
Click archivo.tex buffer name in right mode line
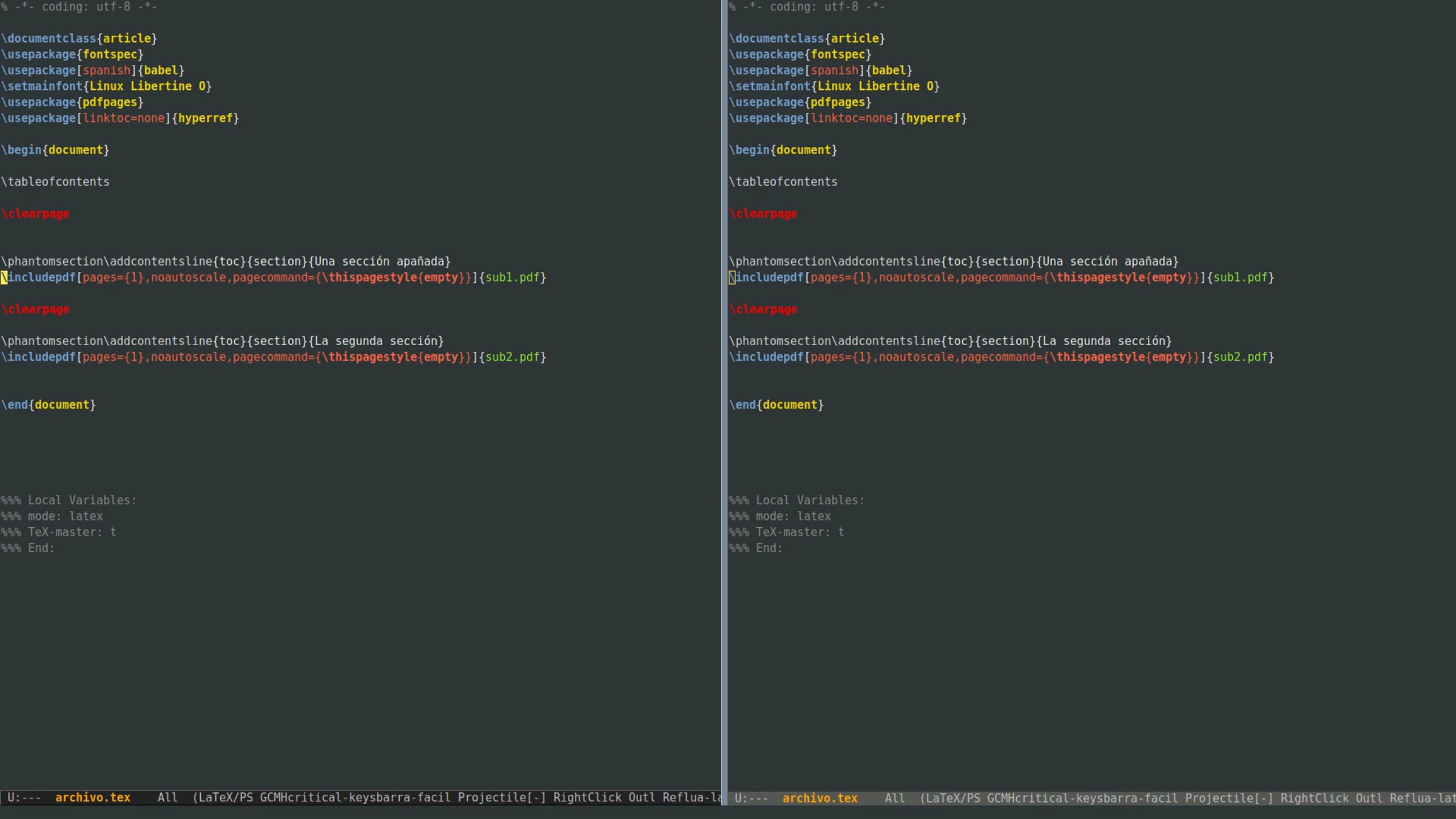click(x=820, y=798)
